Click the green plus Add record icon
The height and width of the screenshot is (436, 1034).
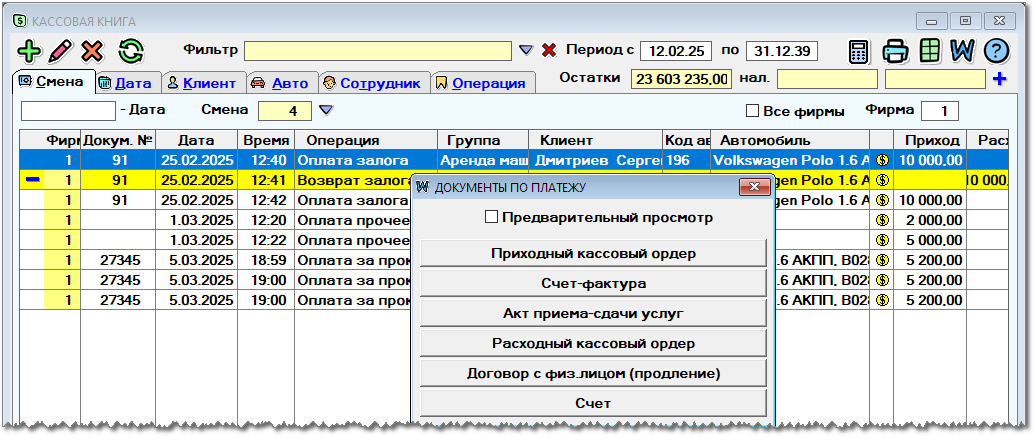pos(29,51)
